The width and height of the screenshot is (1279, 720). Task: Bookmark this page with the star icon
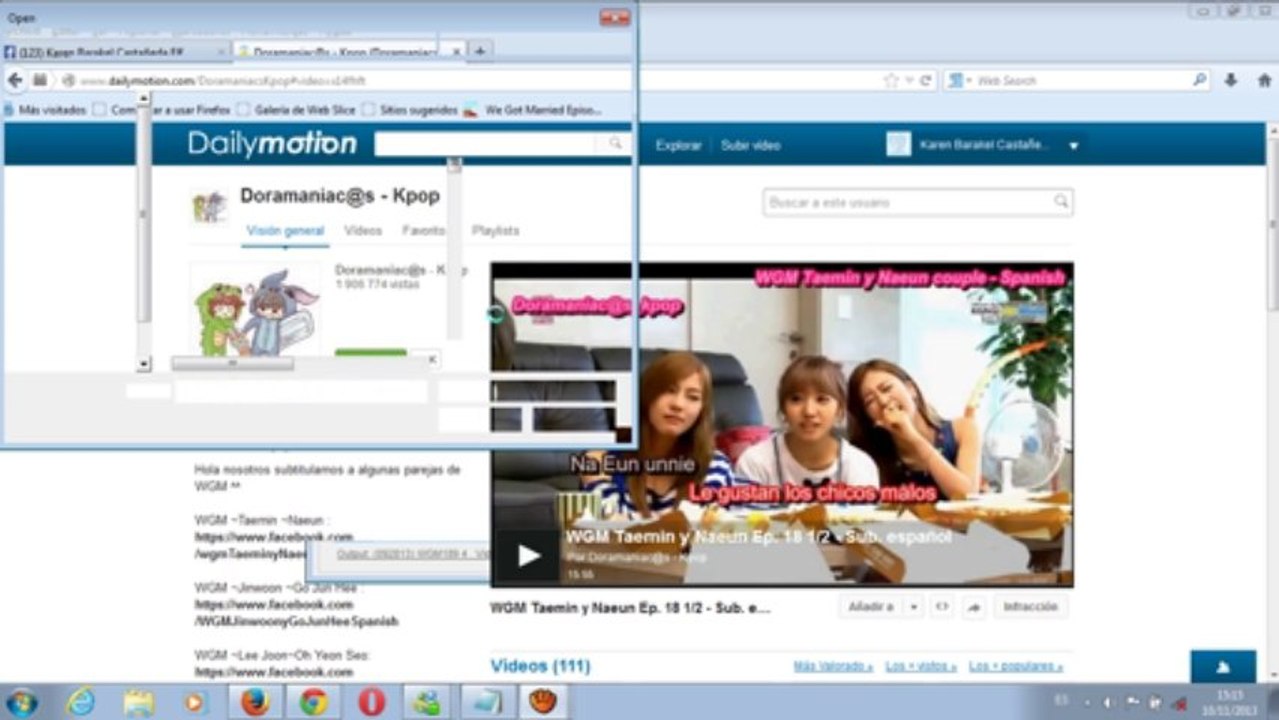pyautogui.click(x=891, y=80)
